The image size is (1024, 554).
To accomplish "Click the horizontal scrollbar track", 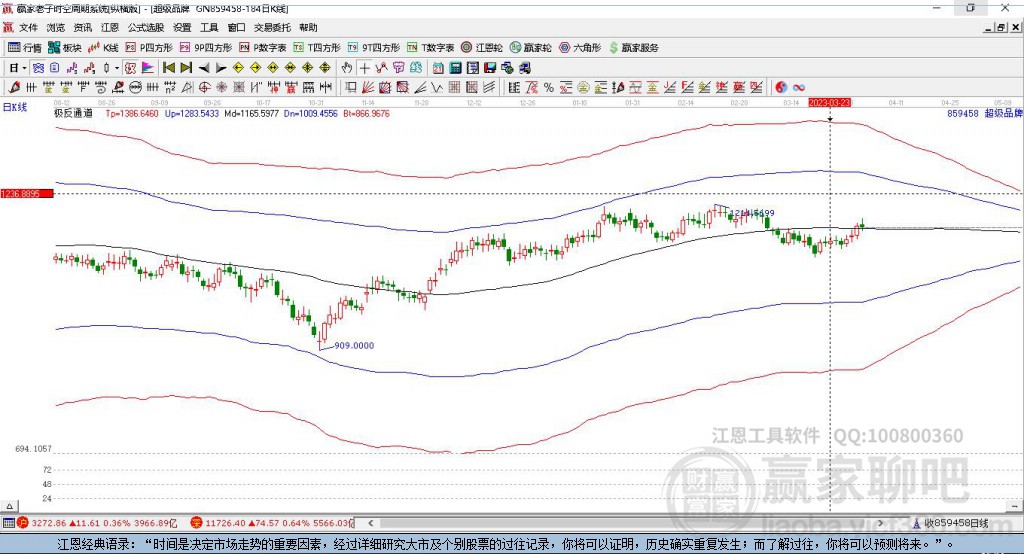I will [625, 523].
